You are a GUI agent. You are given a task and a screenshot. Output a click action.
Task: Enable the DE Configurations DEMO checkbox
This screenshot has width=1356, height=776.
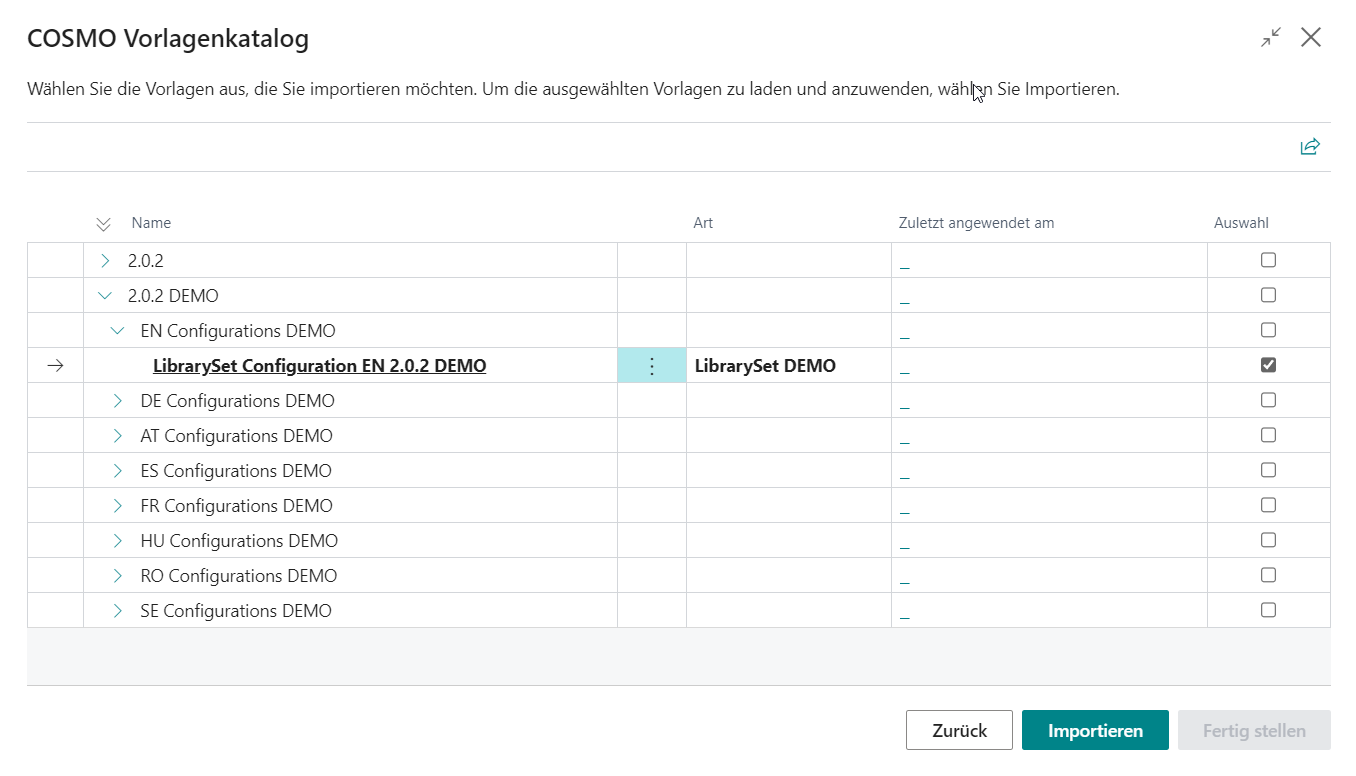1268,400
